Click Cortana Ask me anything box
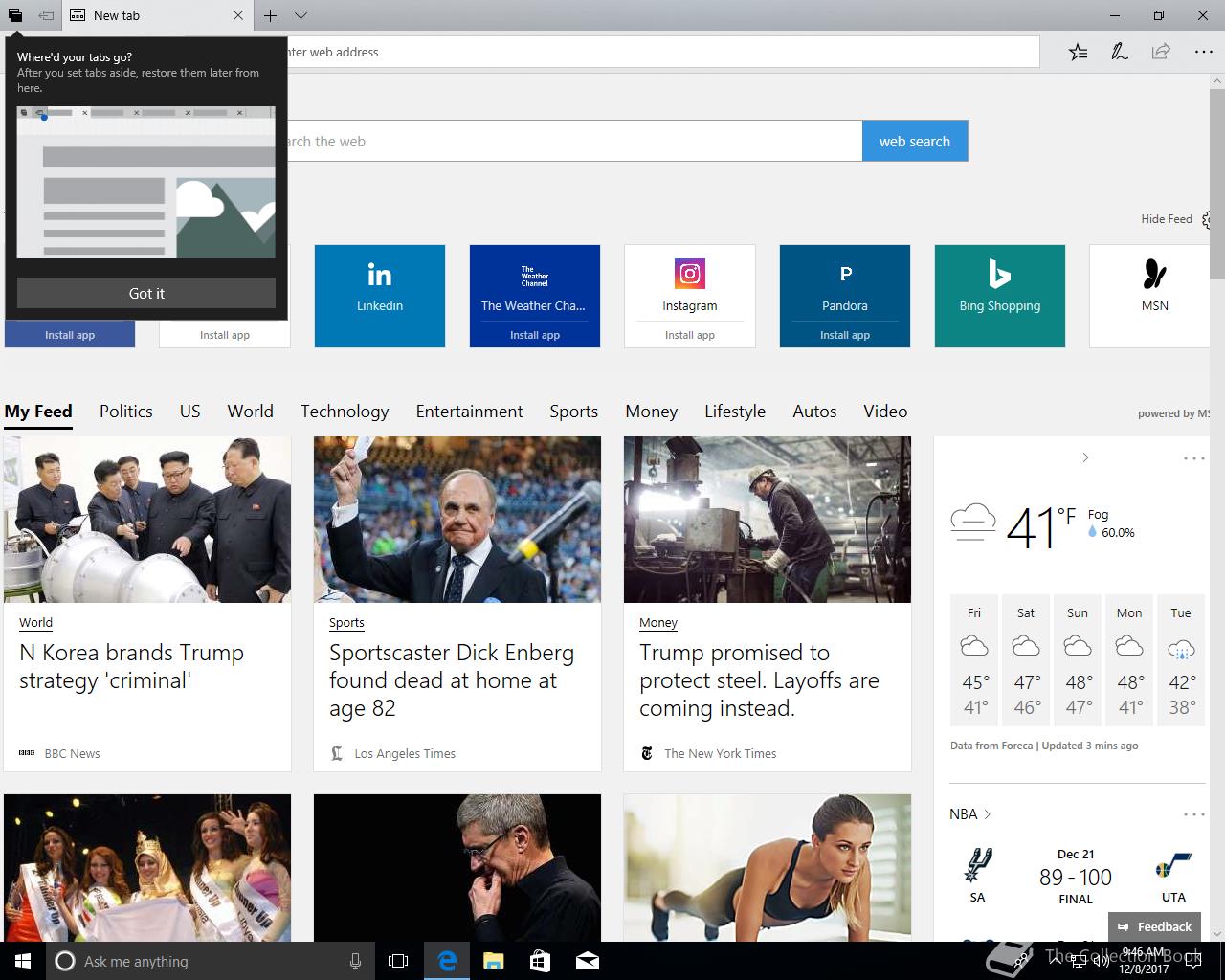This screenshot has height=980, width=1225. pos(211,961)
